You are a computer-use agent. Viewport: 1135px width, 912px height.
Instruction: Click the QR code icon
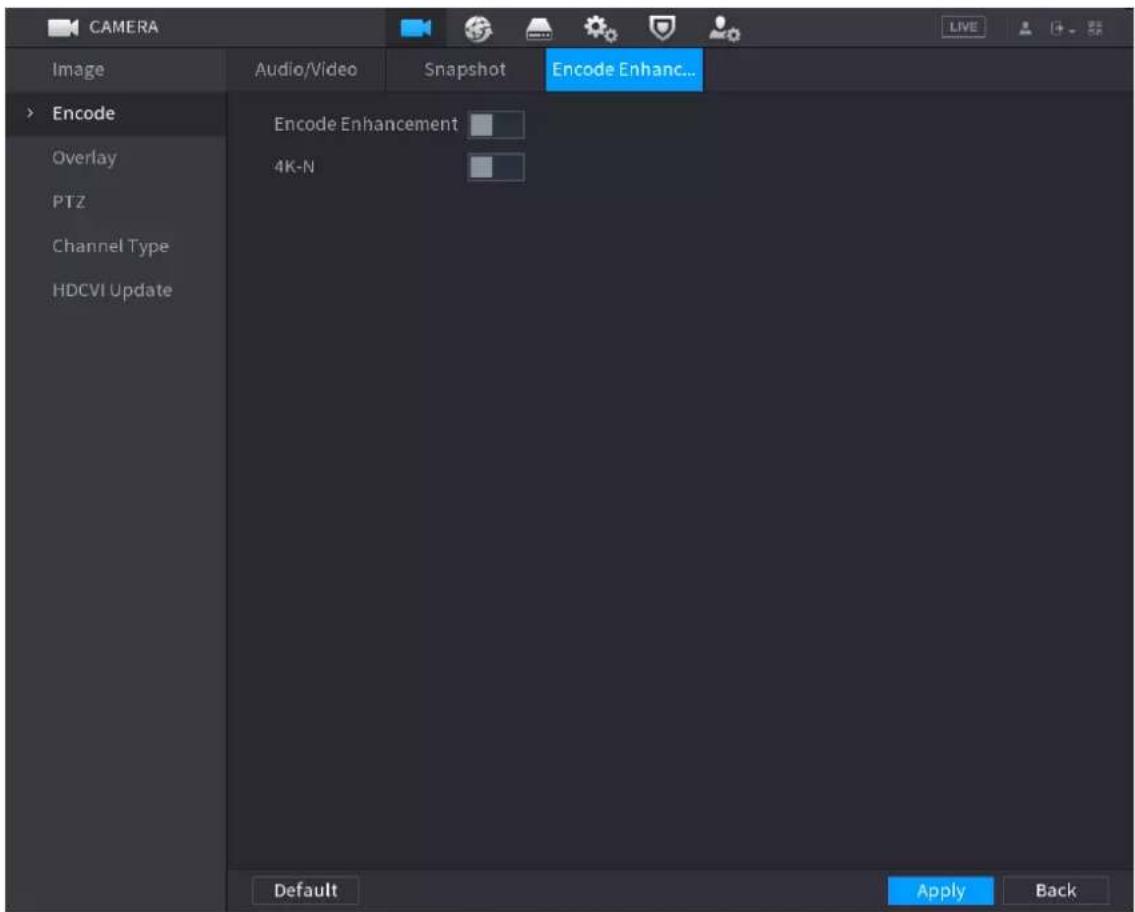[1095, 28]
